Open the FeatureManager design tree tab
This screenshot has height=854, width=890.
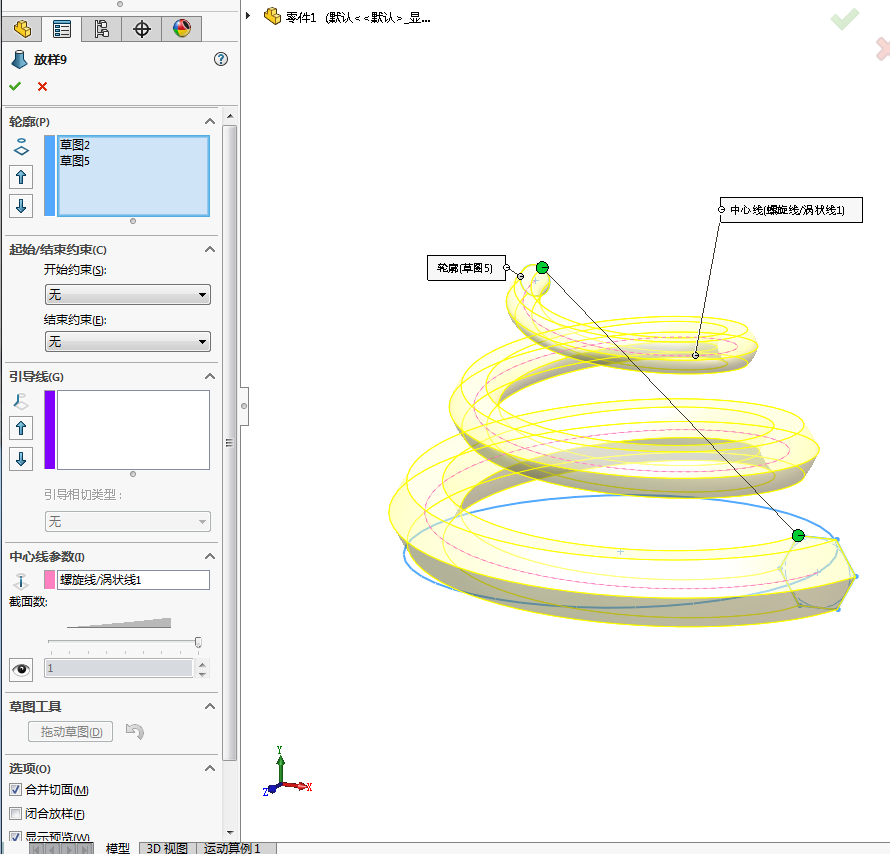[x=22, y=29]
